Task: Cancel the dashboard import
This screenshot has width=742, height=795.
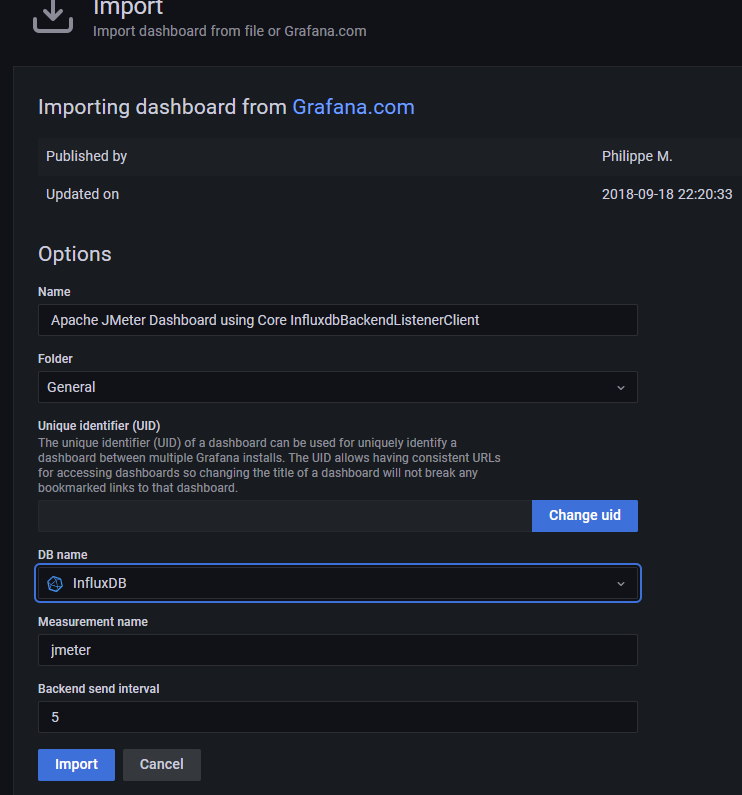Action: (x=161, y=765)
